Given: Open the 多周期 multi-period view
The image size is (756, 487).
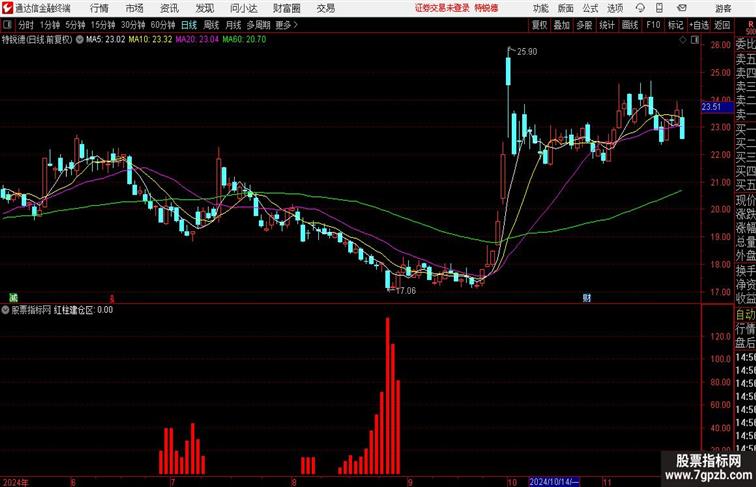Looking at the screenshot, I should (258, 25).
